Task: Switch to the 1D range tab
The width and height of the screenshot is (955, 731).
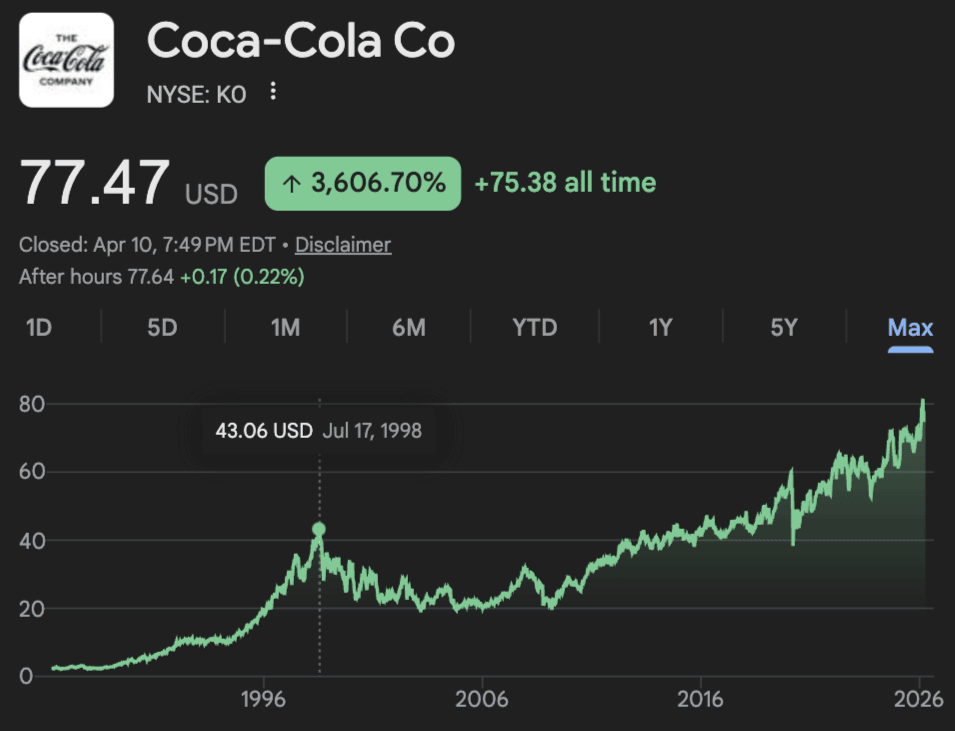Action: click(38, 328)
